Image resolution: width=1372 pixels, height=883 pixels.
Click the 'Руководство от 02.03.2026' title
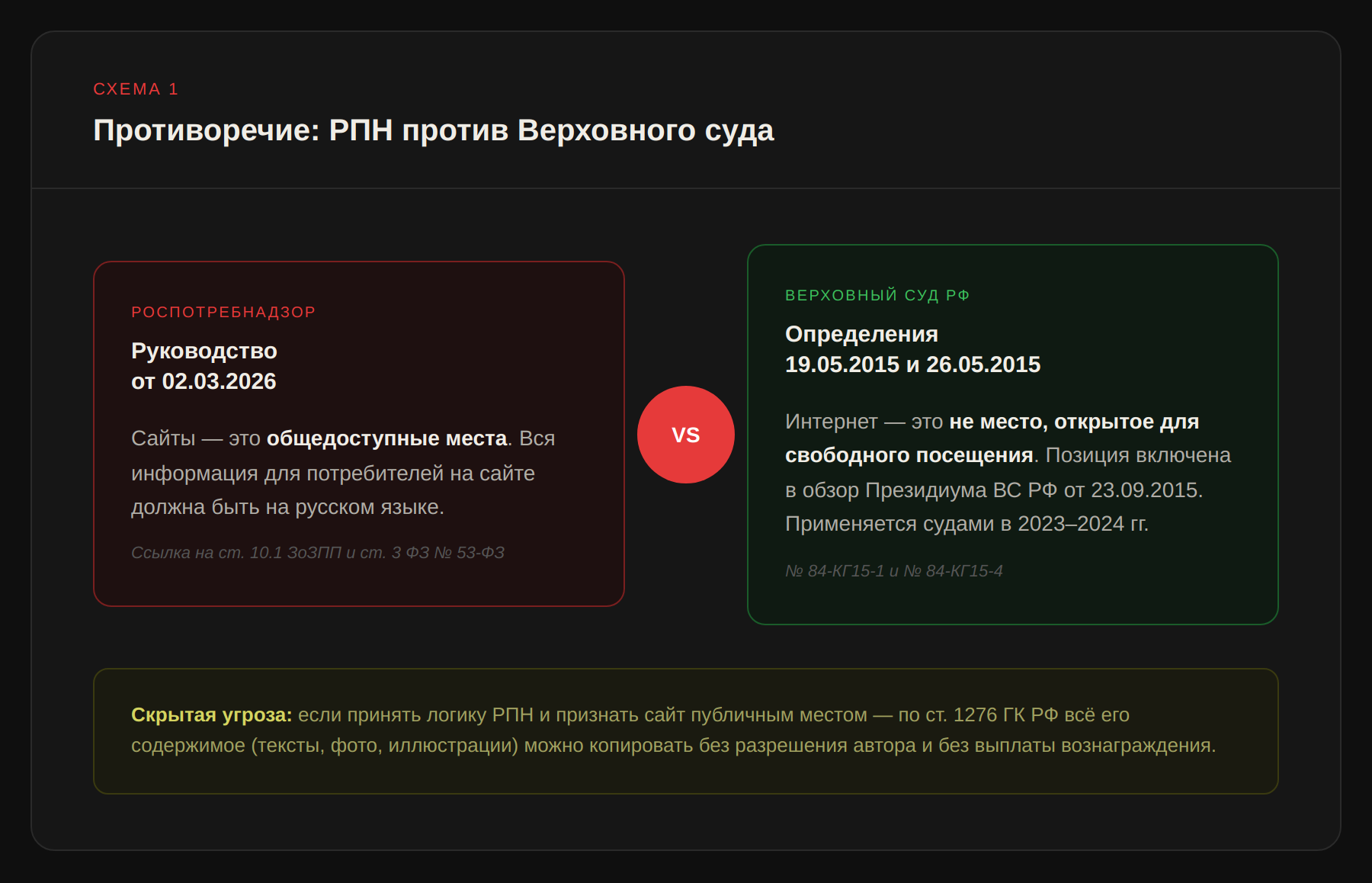[204, 366]
